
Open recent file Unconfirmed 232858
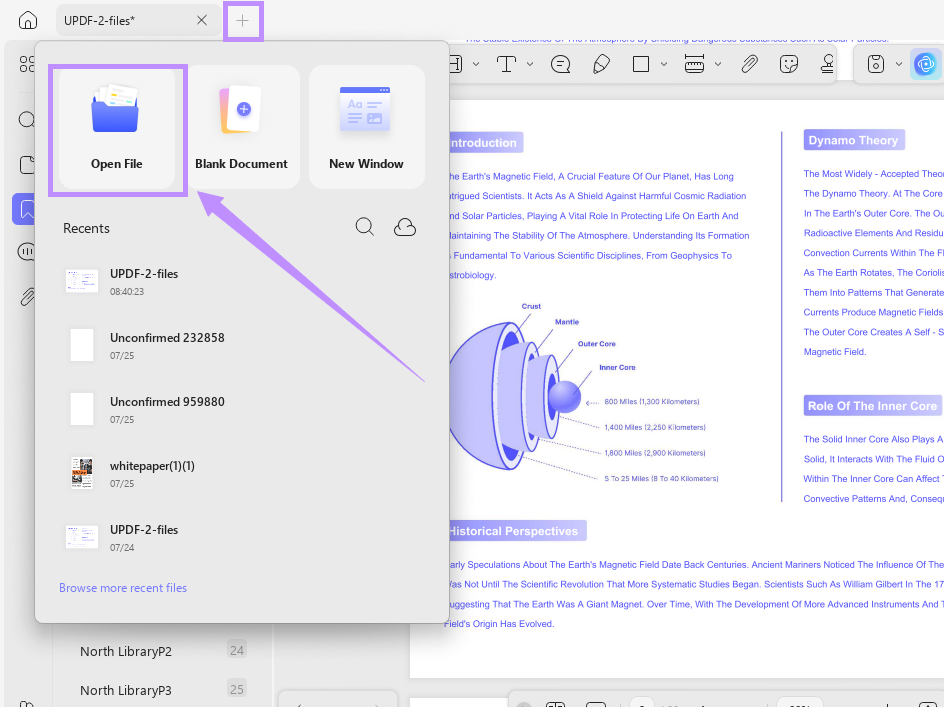(x=241, y=345)
